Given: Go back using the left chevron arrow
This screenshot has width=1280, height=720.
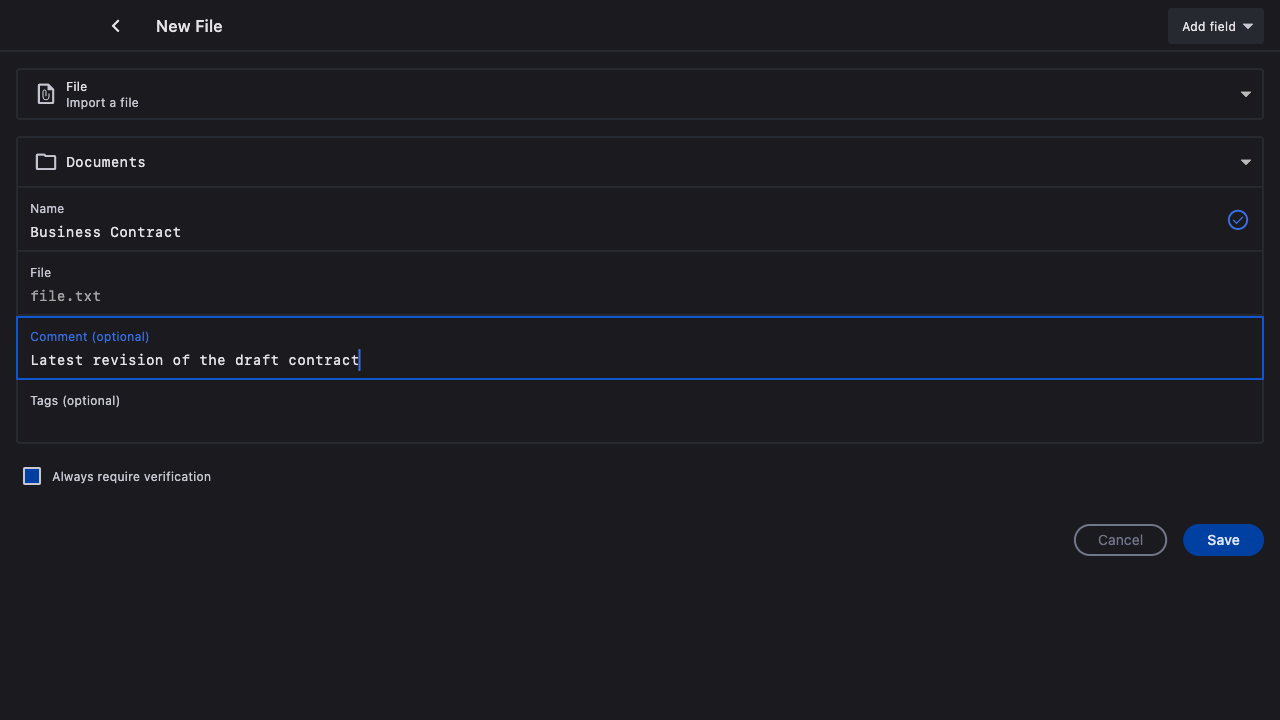Looking at the screenshot, I should 116,26.
